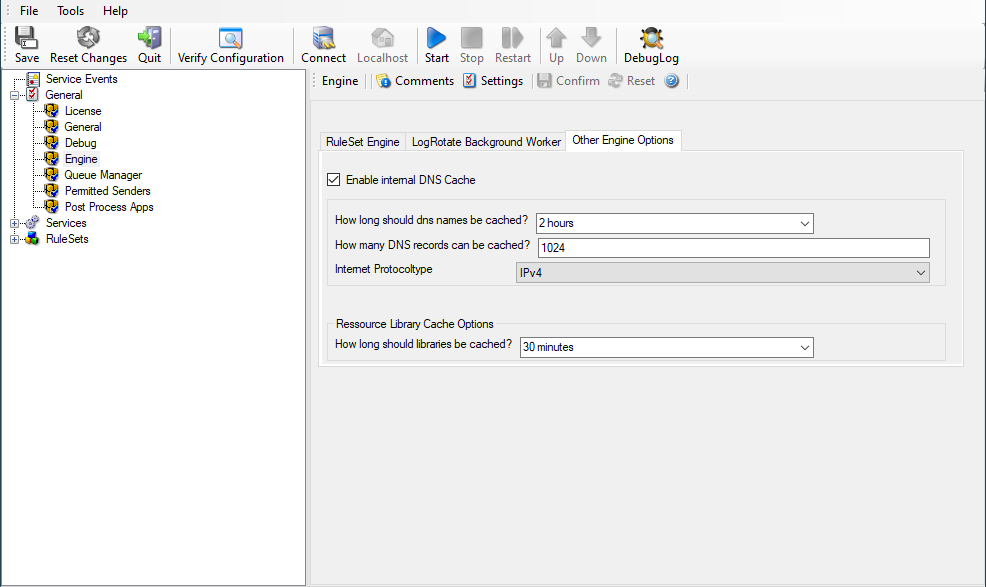The height and width of the screenshot is (587, 986).
Task: Open Comments in the Engine toolbar
Action: (x=414, y=81)
